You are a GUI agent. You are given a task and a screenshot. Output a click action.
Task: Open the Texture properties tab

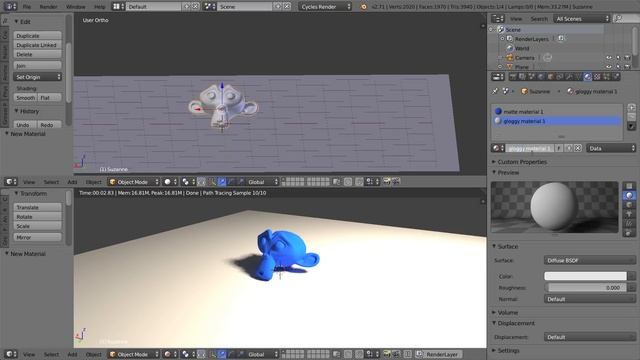[x=597, y=77]
